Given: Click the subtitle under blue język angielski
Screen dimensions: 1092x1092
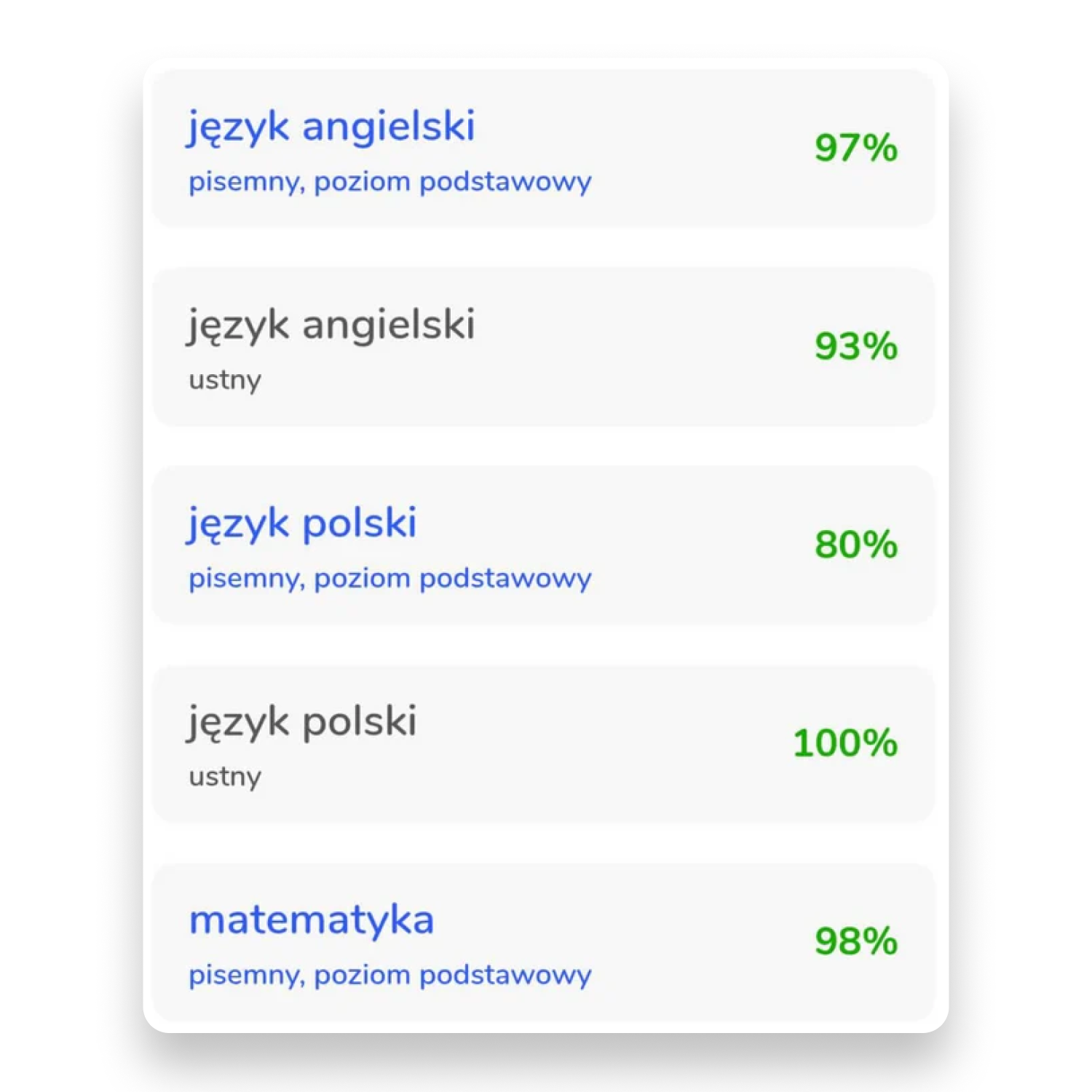Looking at the screenshot, I should [390, 182].
